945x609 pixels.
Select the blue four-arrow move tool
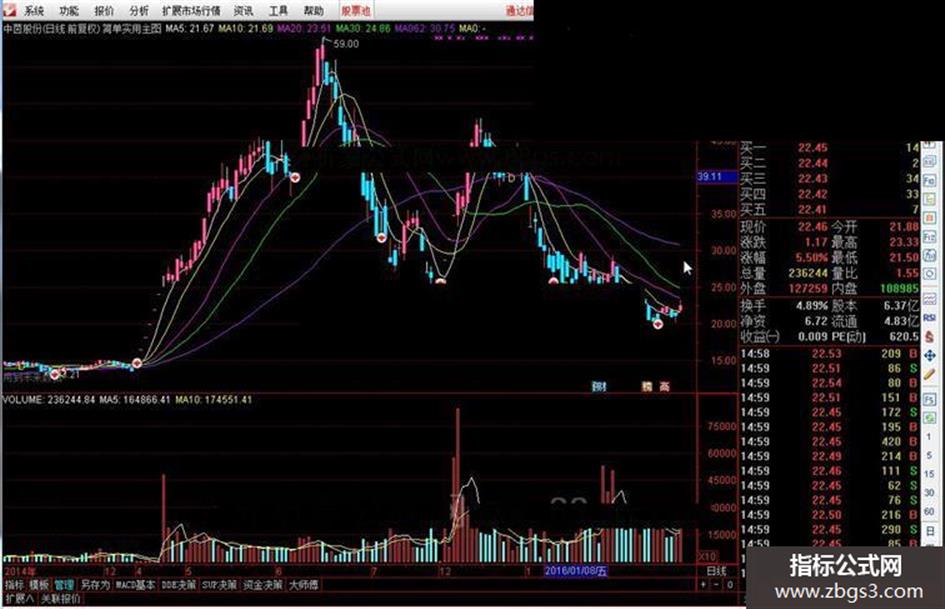click(x=929, y=356)
